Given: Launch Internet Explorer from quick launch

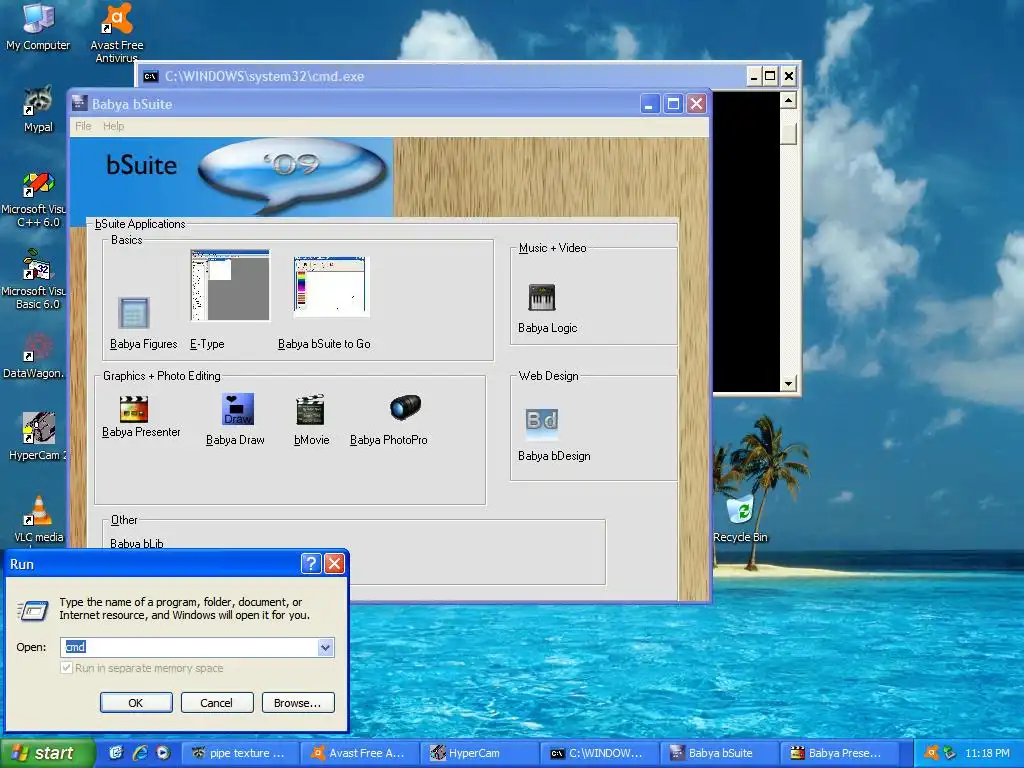Looking at the screenshot, I should click(x=140, y=753).
